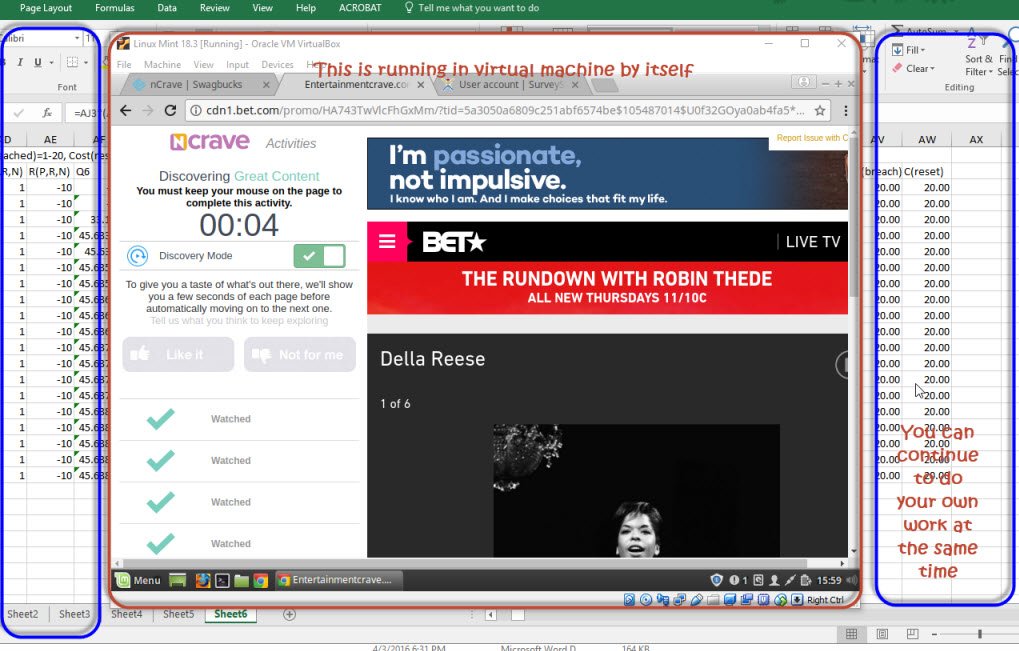Switch Excel to Normal view

(851, 633)
